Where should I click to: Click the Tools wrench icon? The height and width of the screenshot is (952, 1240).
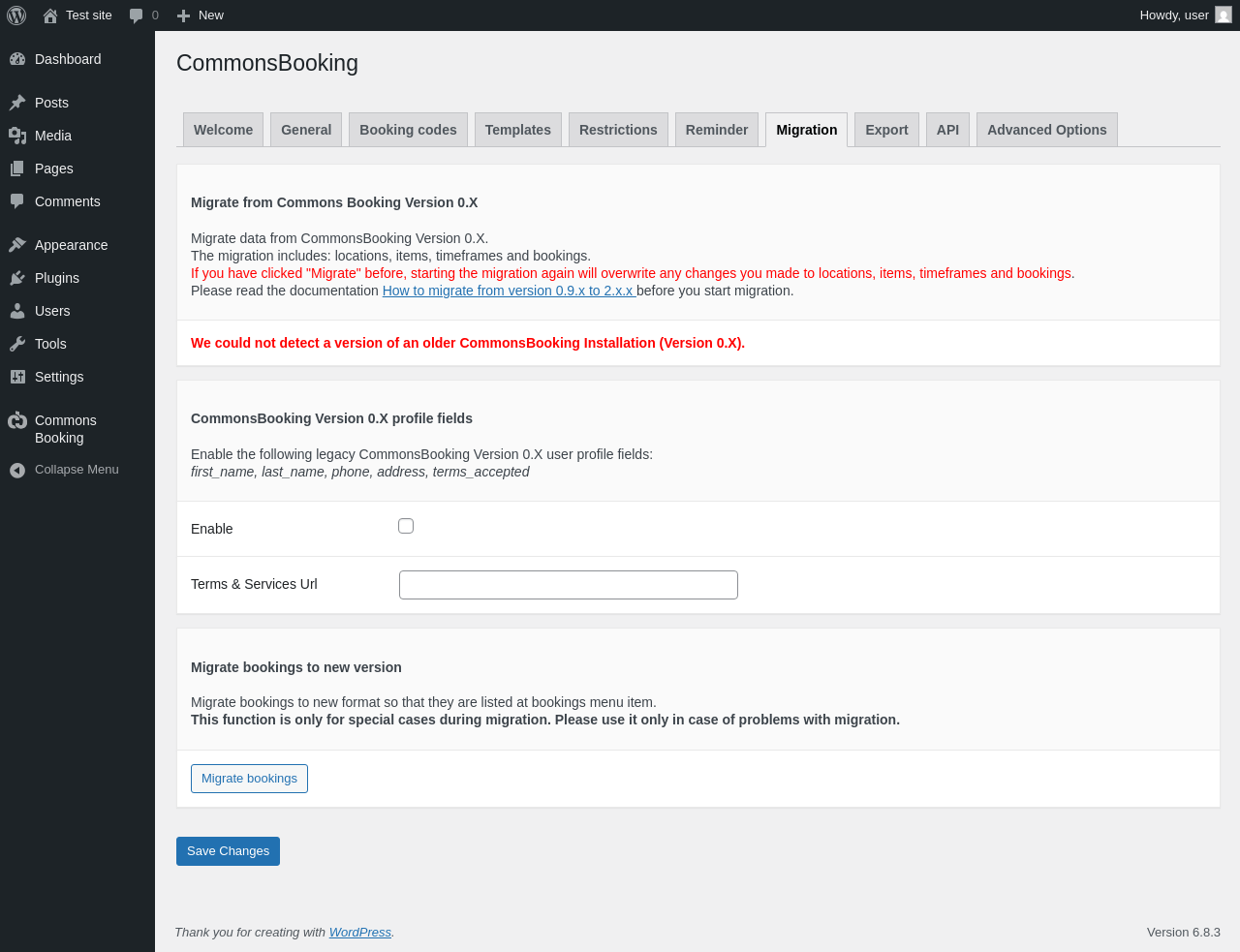click(x=17, y=344)
